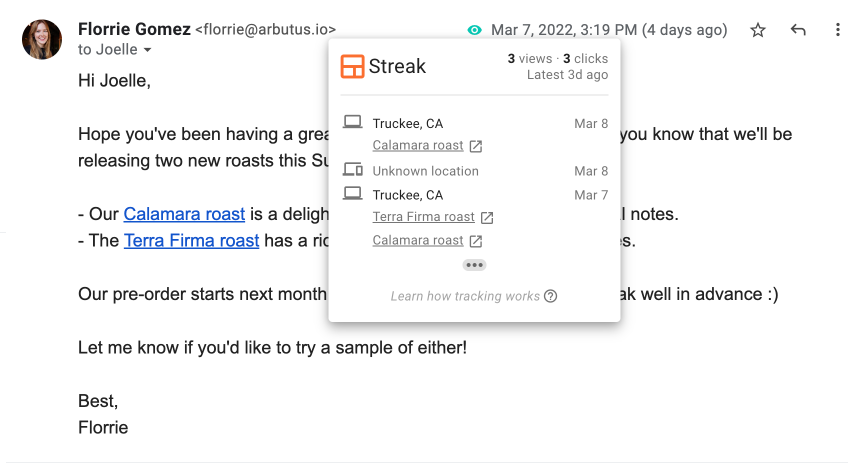Click the green Streak tracking eye icon

click(475, 31)
